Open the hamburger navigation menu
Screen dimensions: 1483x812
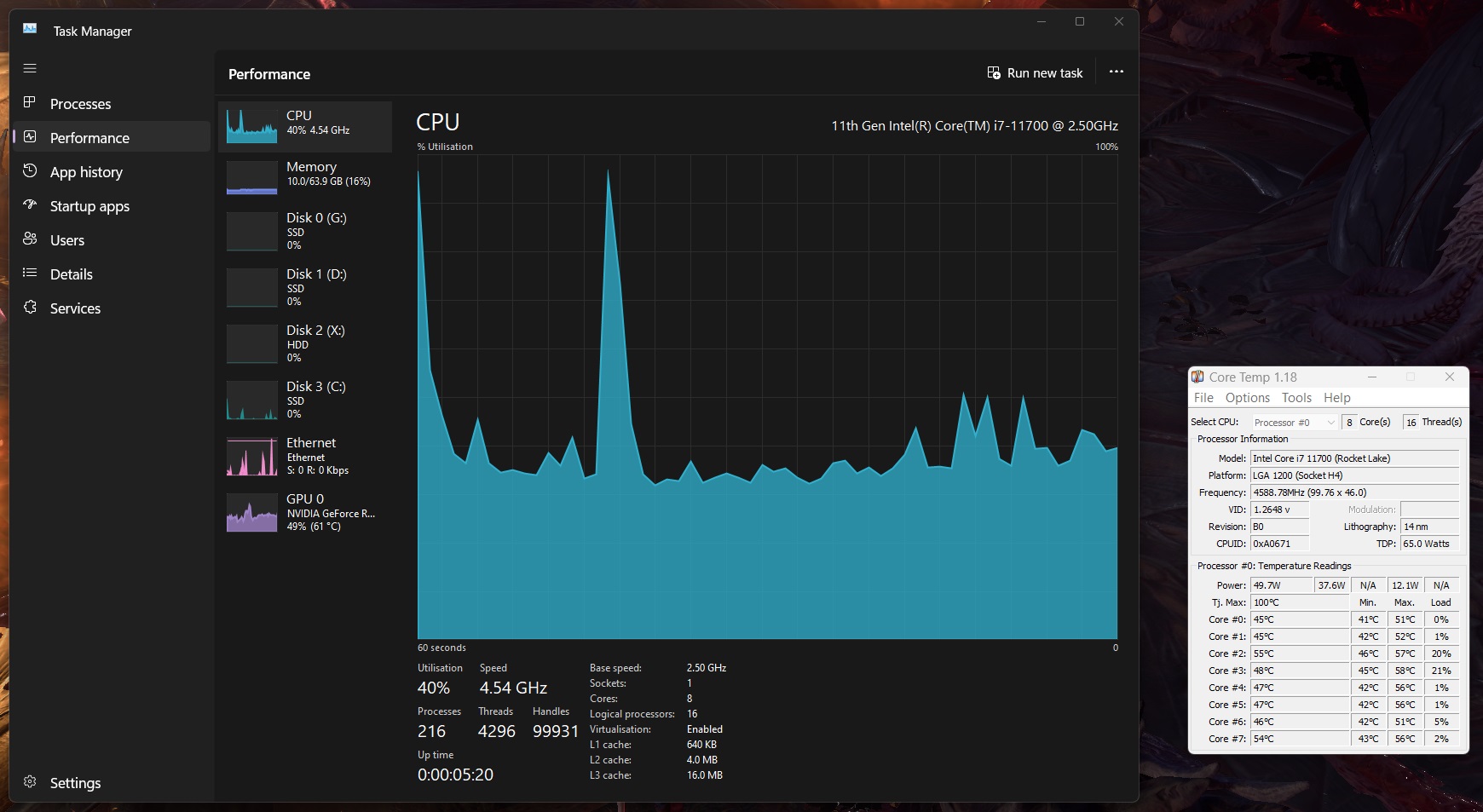(x=30, y=68)
